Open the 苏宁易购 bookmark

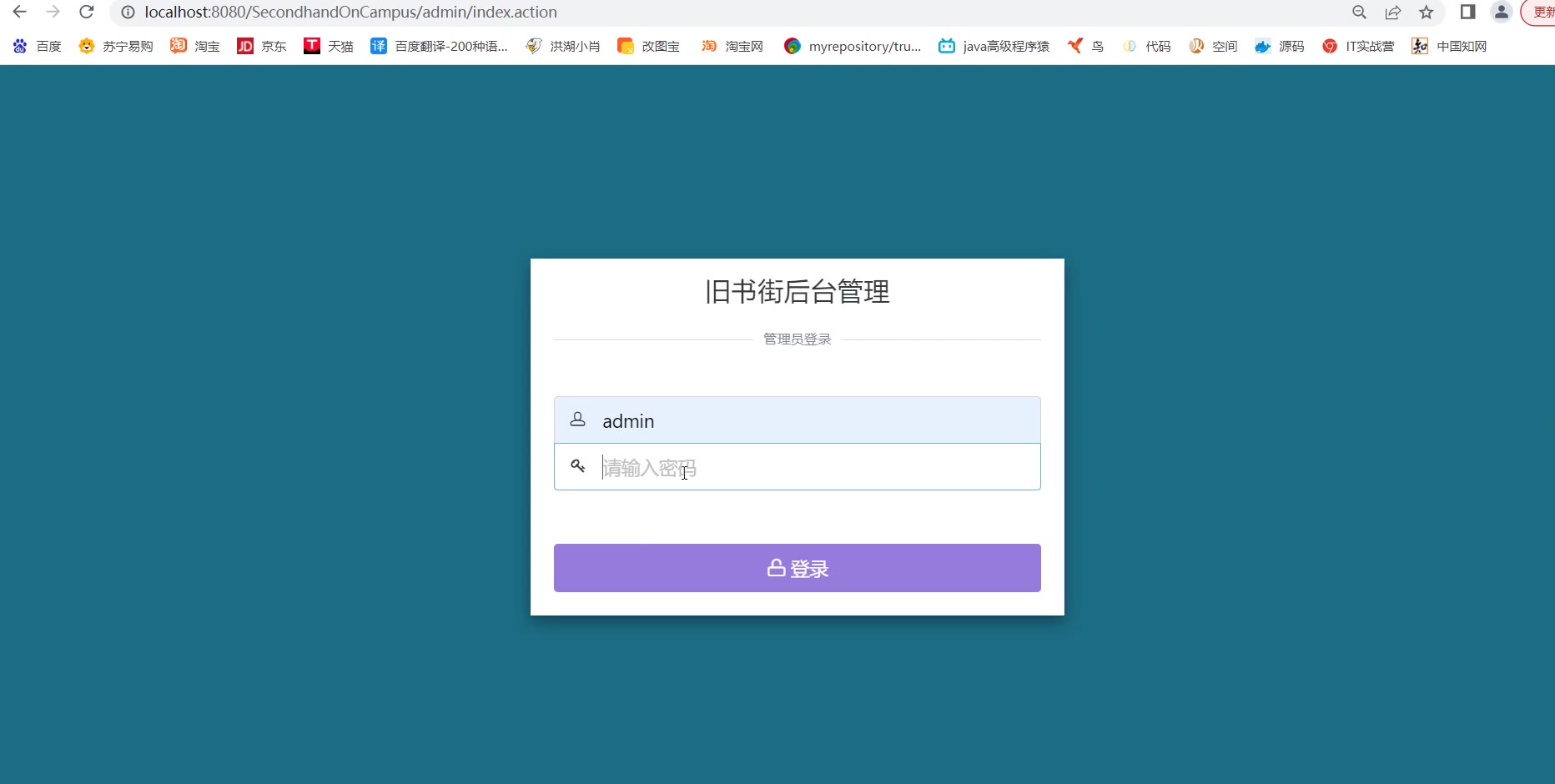pos(116,46)
